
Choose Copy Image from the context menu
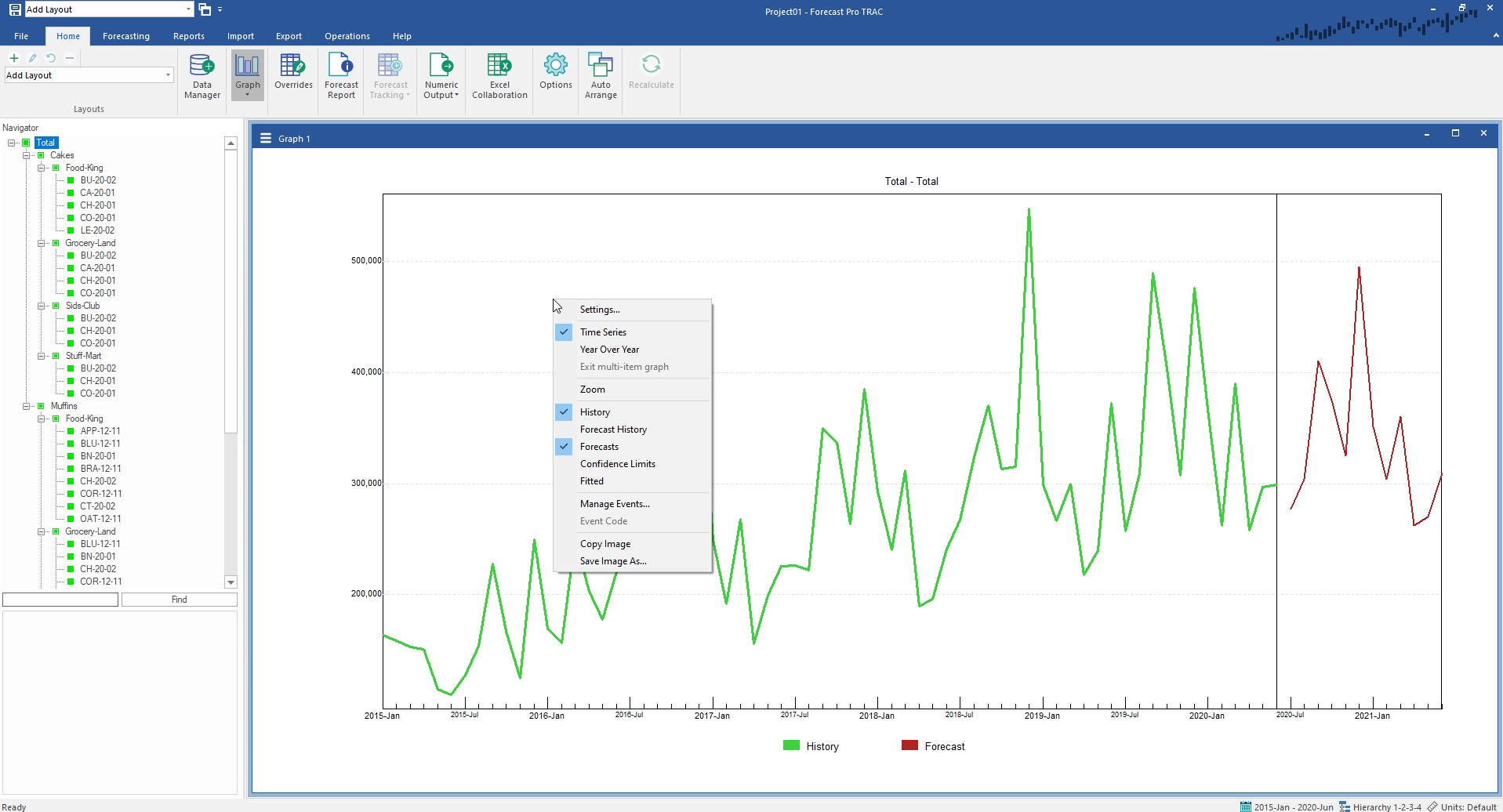click(x=632, y=544)
